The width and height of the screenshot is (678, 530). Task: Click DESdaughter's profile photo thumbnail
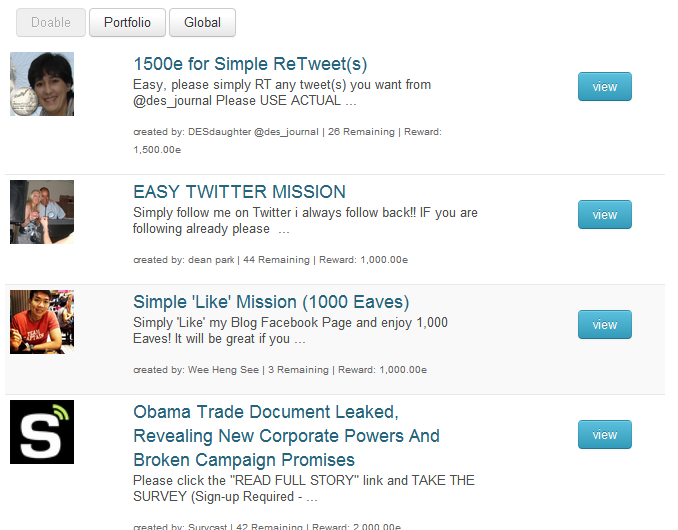[x=42, y=84]
